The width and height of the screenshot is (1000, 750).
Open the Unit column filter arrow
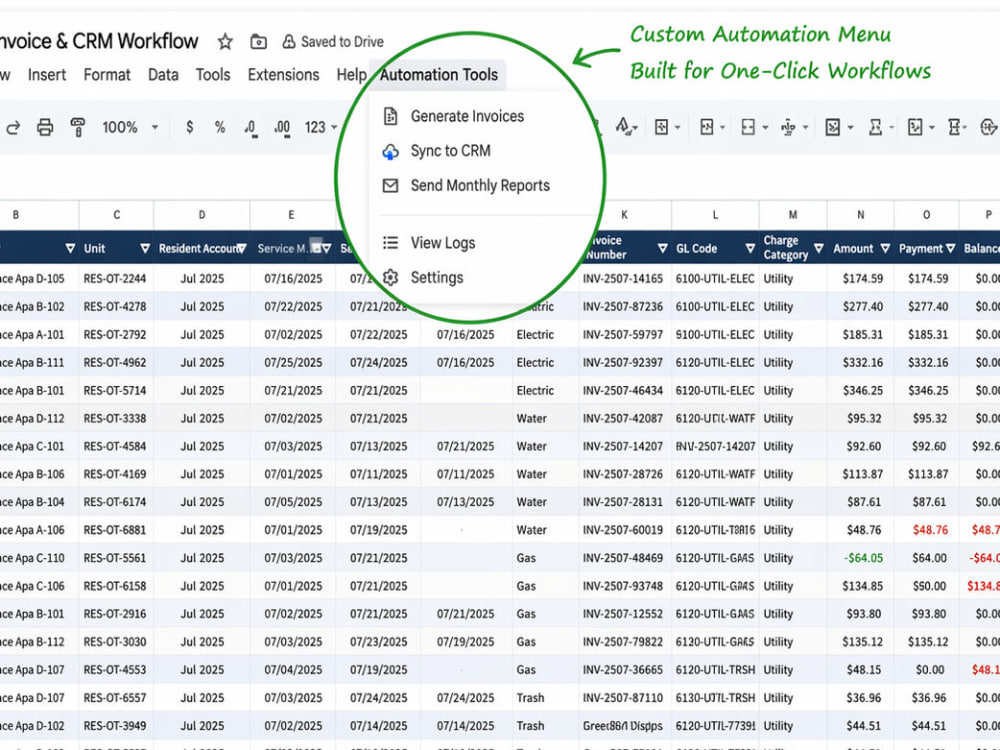pos(145,248)
